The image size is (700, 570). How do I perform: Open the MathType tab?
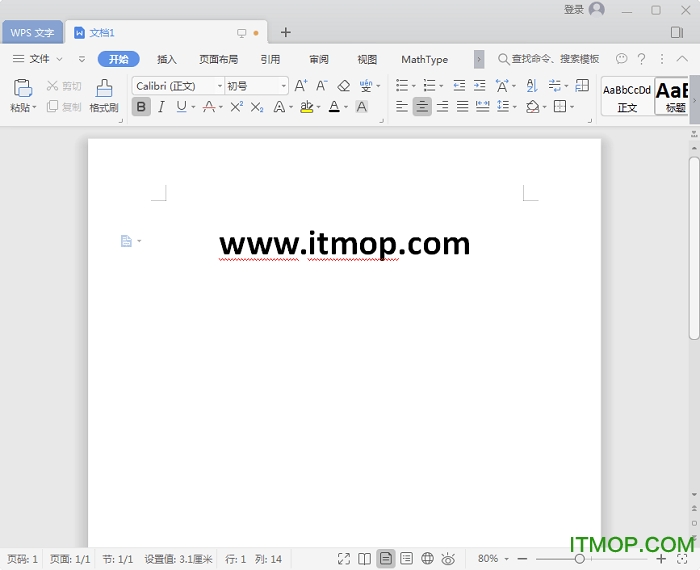pyautogui.click(x=425, y=59)
